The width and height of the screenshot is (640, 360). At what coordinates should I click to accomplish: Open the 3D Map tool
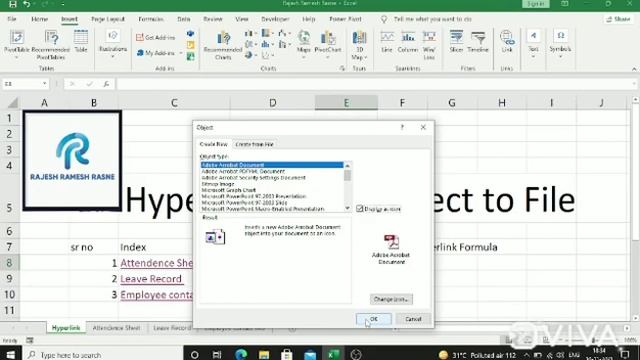359,45
